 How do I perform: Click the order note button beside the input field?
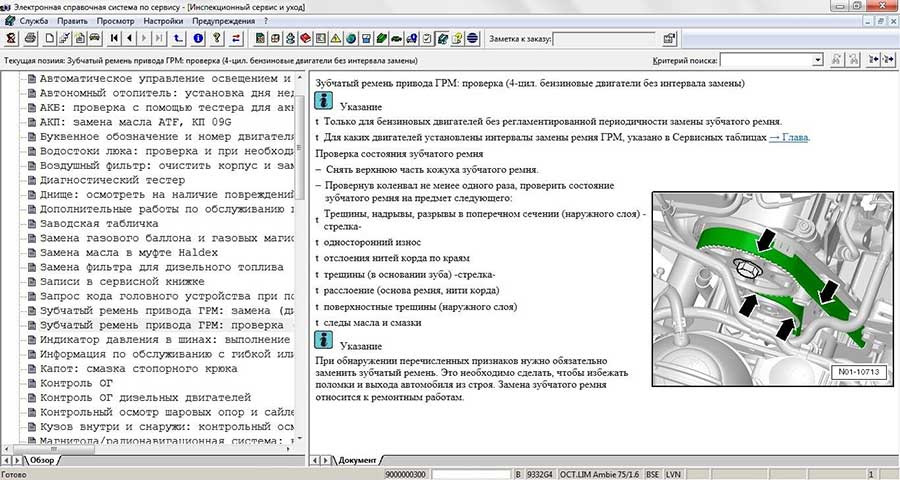[x=669, y=39]
